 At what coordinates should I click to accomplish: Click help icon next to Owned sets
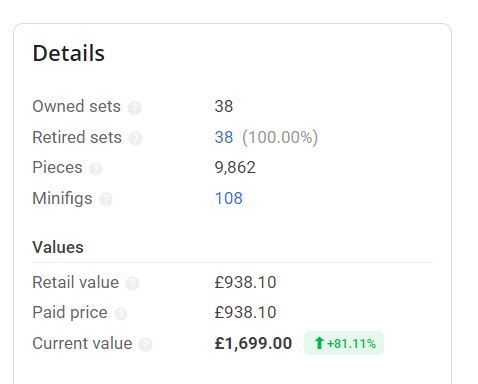[x=135, y=108]
